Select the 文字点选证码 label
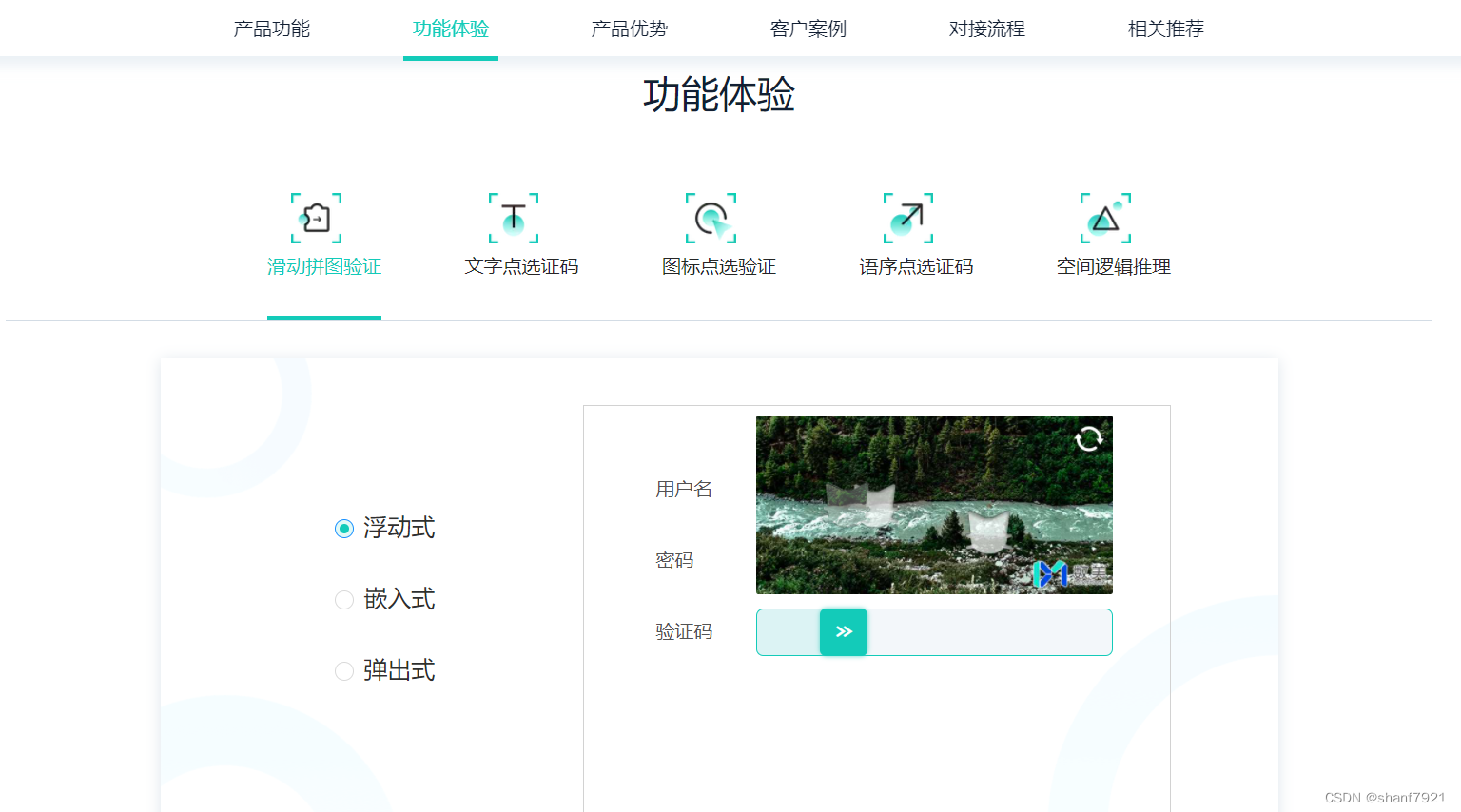This screenshot has height=812, width=1461. (x=521, y=266)
